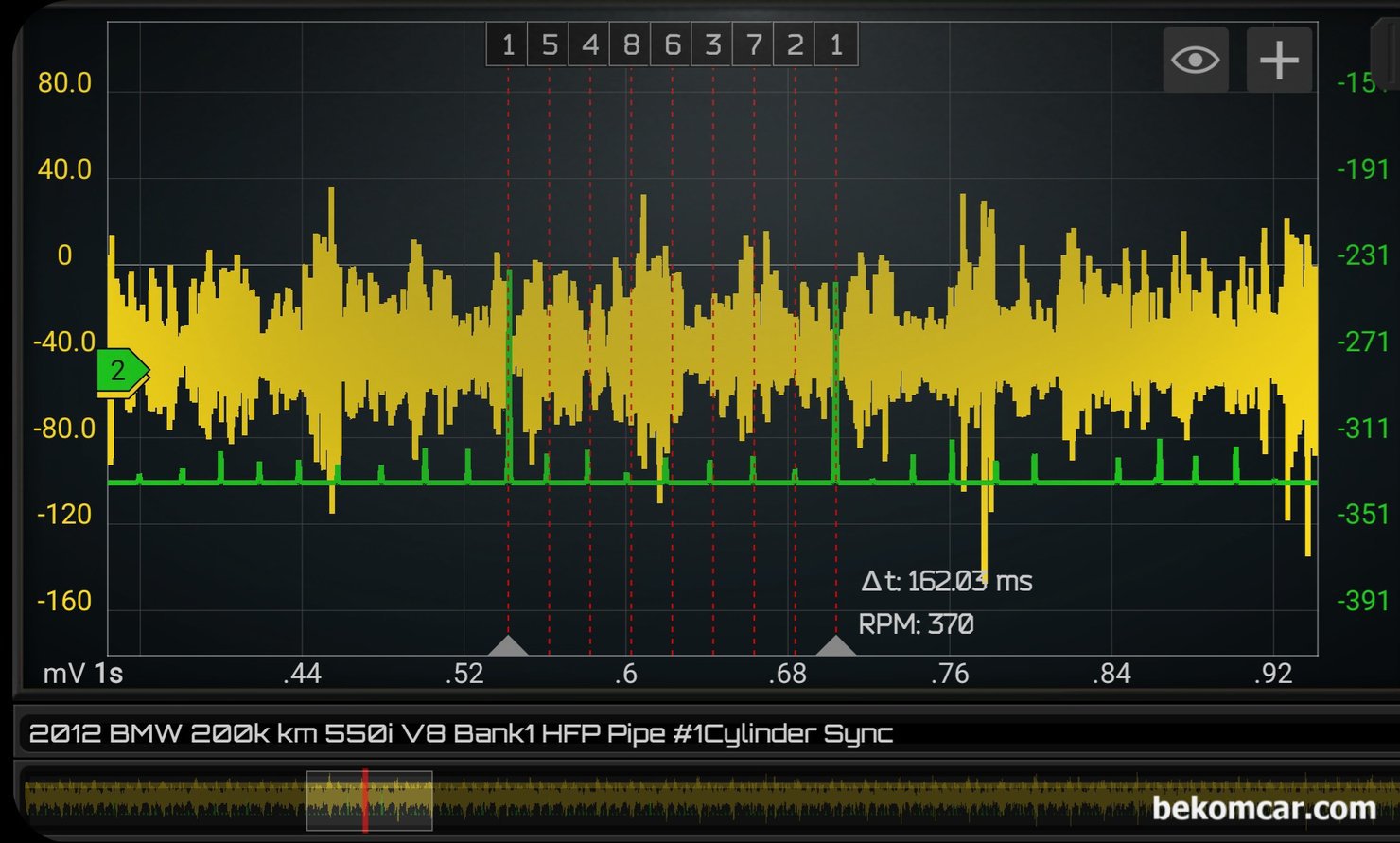This screenshot has width=1400, height=843.
Task: Select cylinder 7 firing order box
Action: (754, 44)
